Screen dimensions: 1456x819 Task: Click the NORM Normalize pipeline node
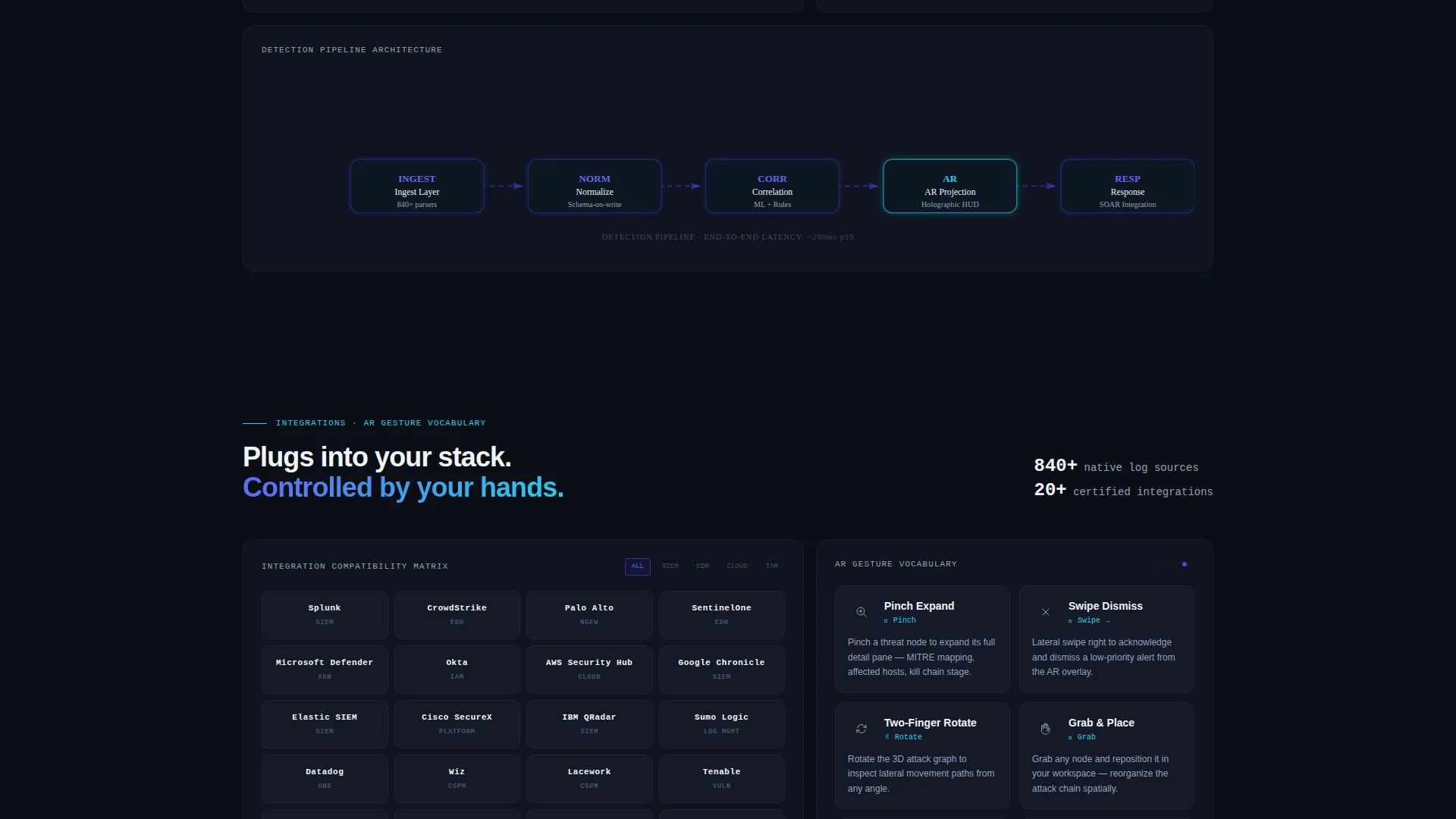click(x=595, y=186)
